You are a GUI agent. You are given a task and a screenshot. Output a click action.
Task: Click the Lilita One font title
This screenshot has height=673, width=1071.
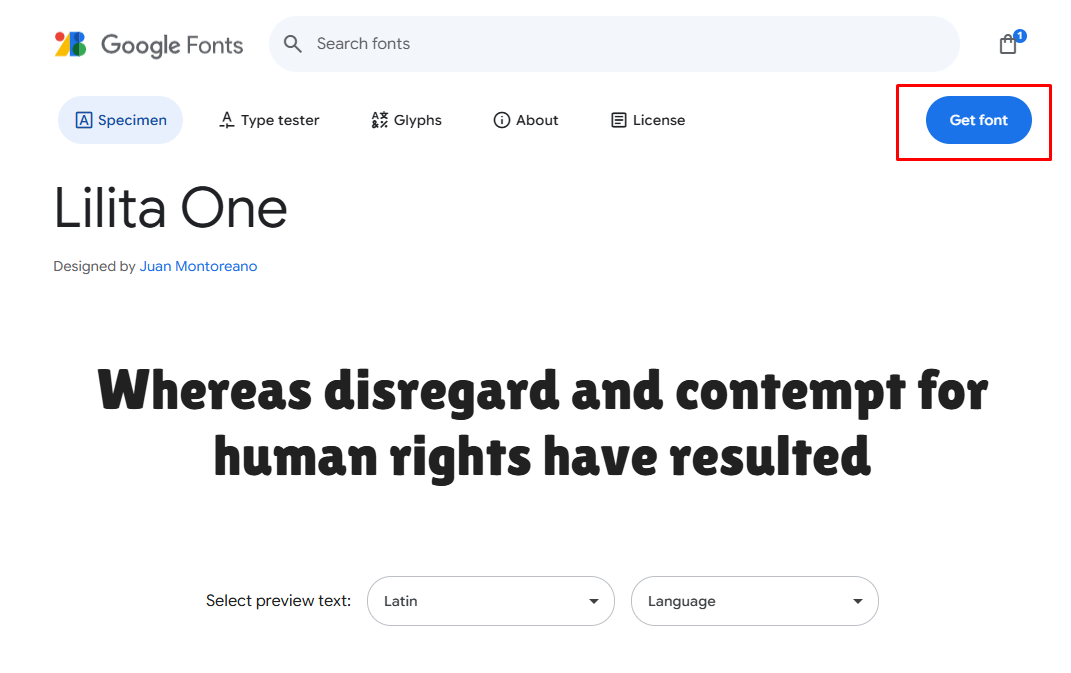(171, 208)
